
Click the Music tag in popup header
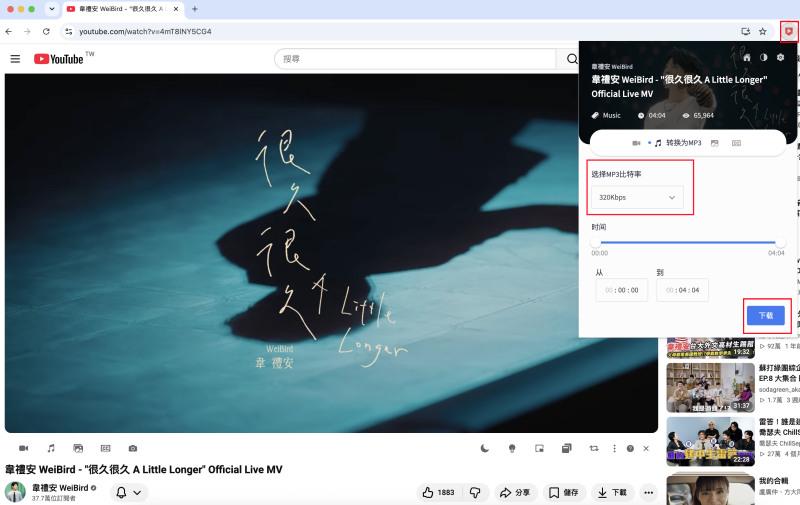pos(606,116)
